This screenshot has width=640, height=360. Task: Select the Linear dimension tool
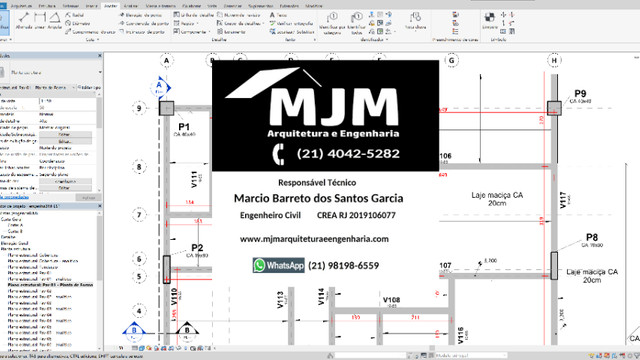tap(40, 20)
